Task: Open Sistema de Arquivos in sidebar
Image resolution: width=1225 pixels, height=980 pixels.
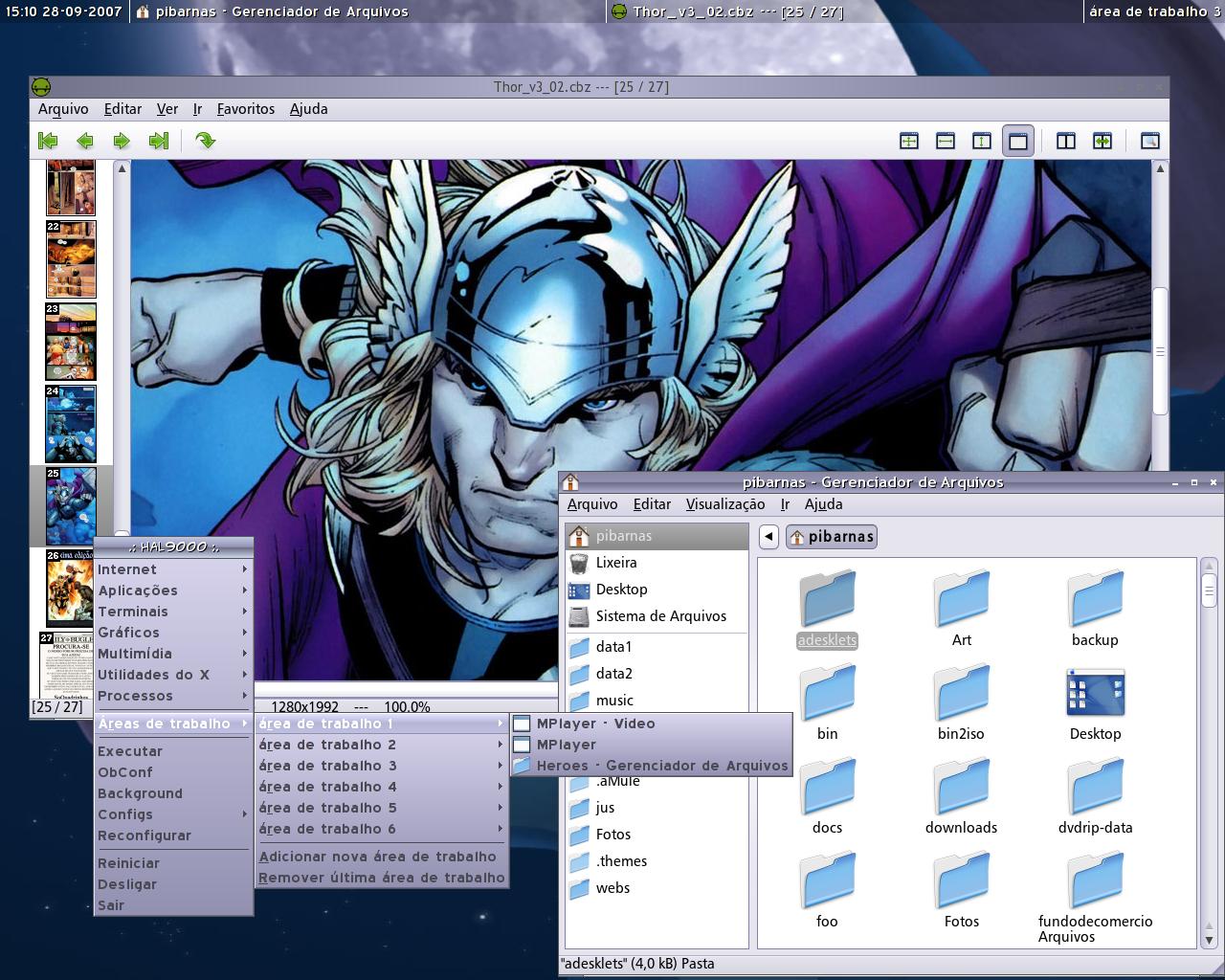Action: point(657,616)
